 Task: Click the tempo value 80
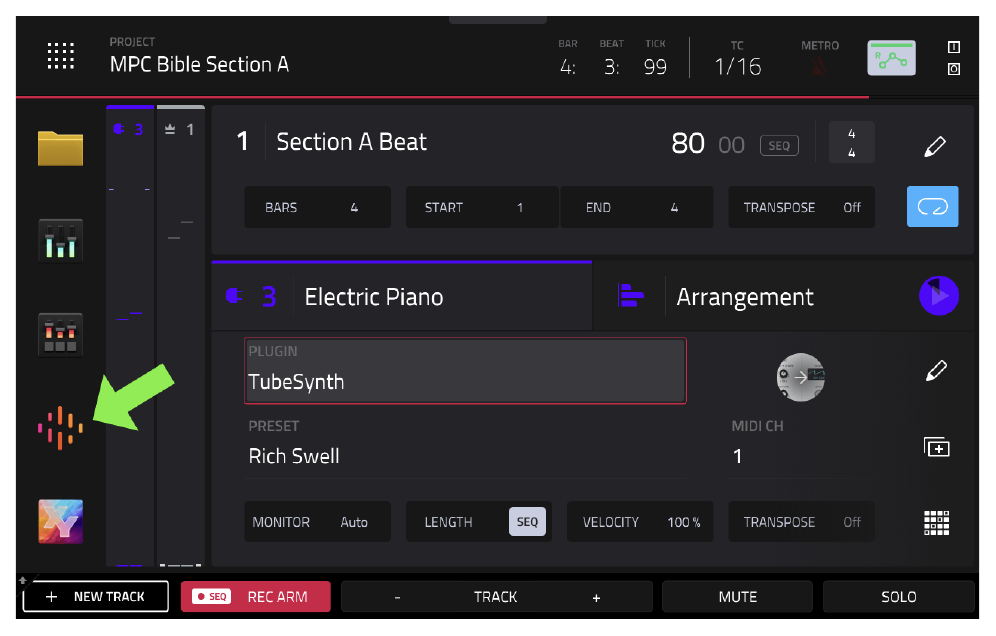(x=687, y=144)
